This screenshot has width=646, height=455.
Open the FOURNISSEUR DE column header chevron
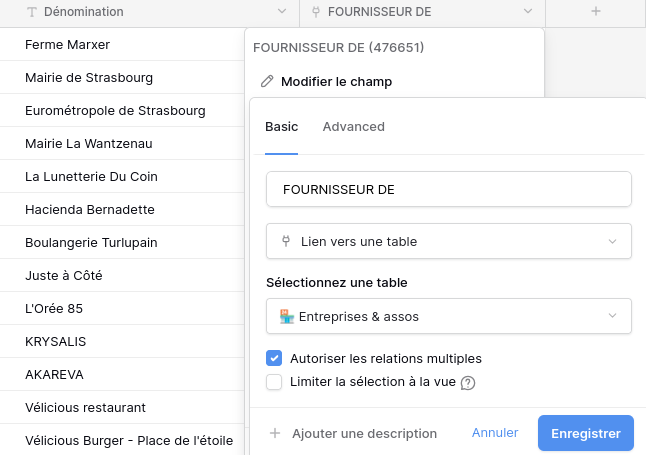[527, 12]
